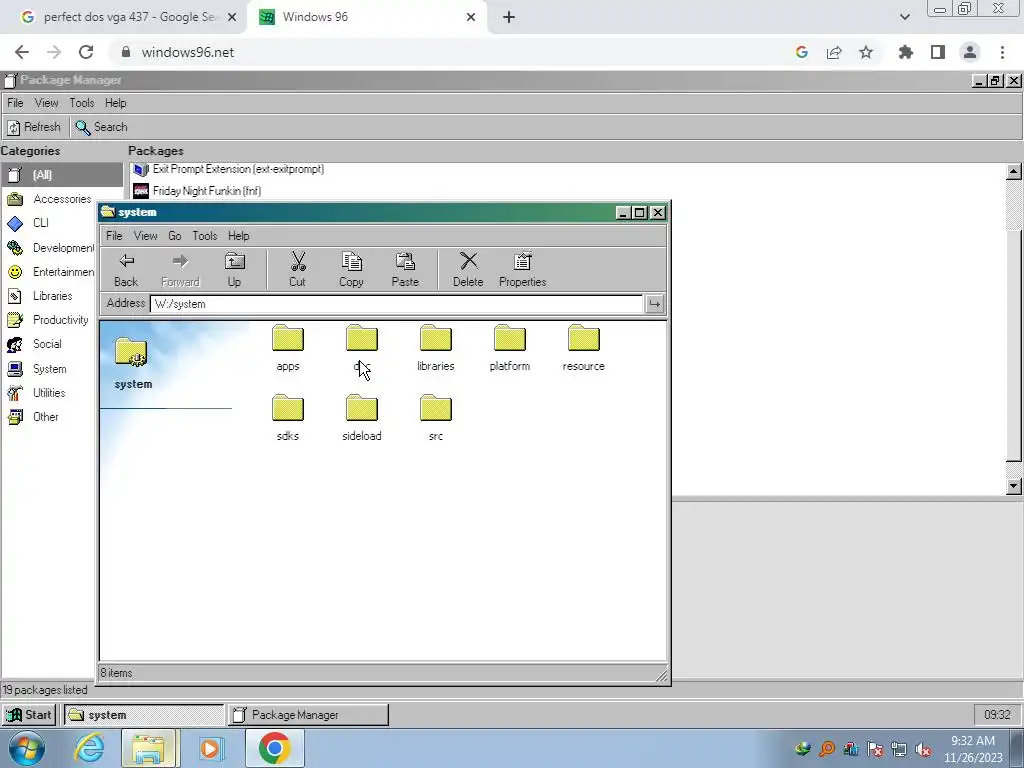The width and height of the screenshot is (1024, 768).
Task: Open the platform folder
Action: [x=510, y=349]
